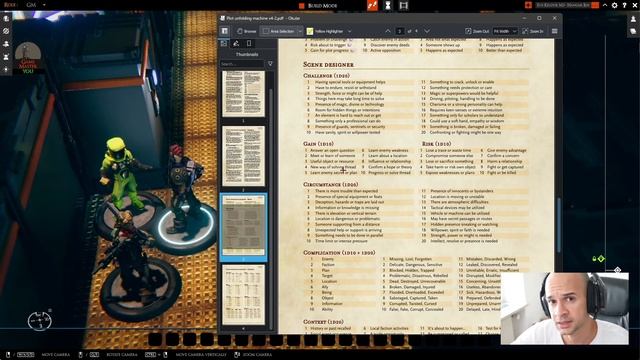Go to next page with down arrow
This screenshot has height=360, width=640.
point(427,31)
